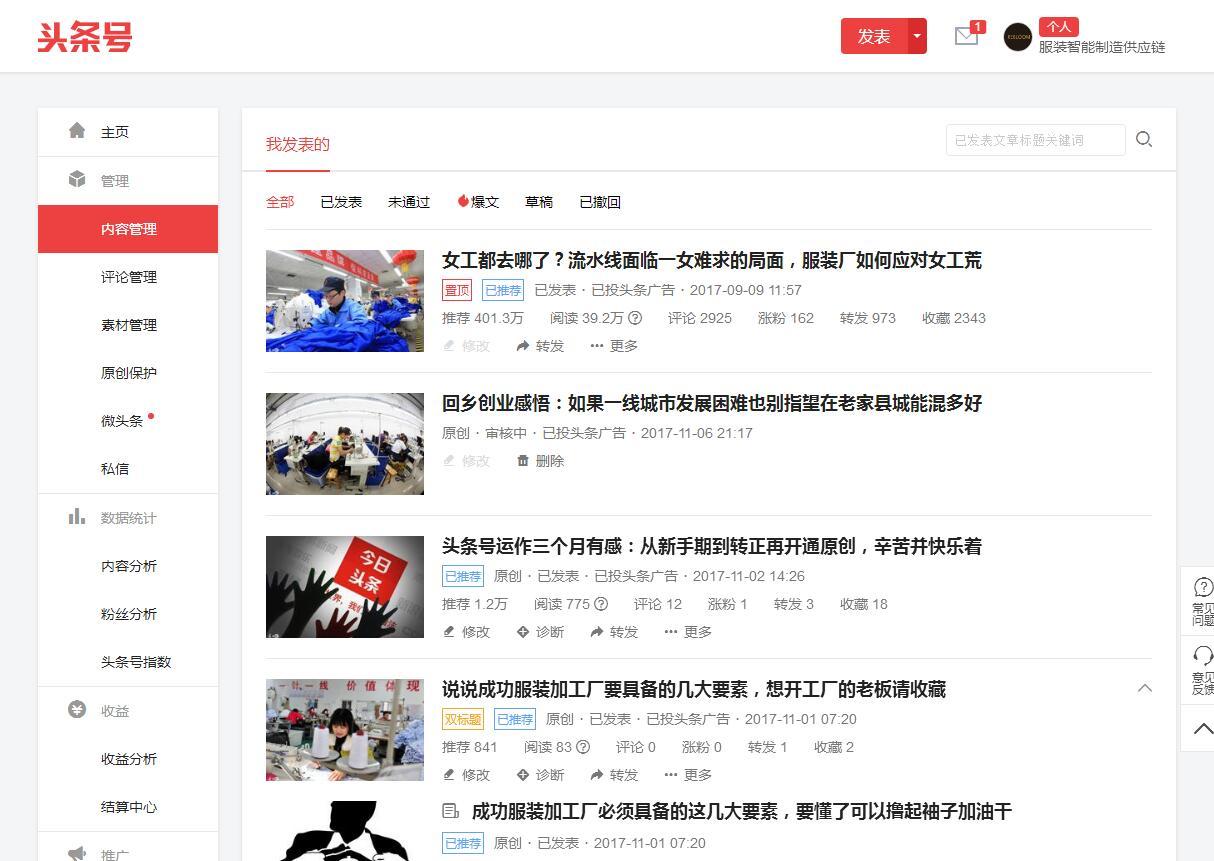This screenshot has width=1214, height=861.
Task: Click the article keyword search input field
Action: coord(1035,139)
